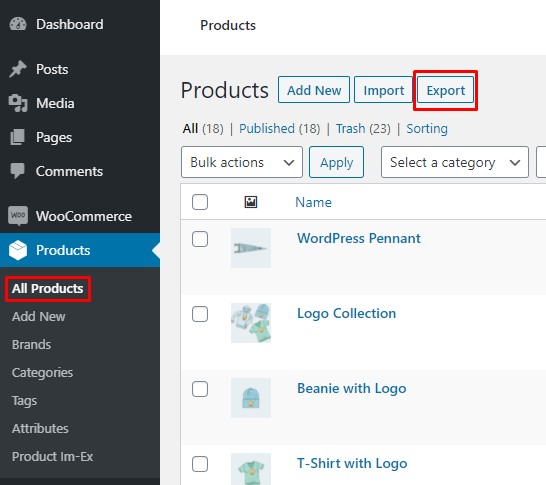Open Posts menu item
The image size is (546, 485).
pos(80,69)
